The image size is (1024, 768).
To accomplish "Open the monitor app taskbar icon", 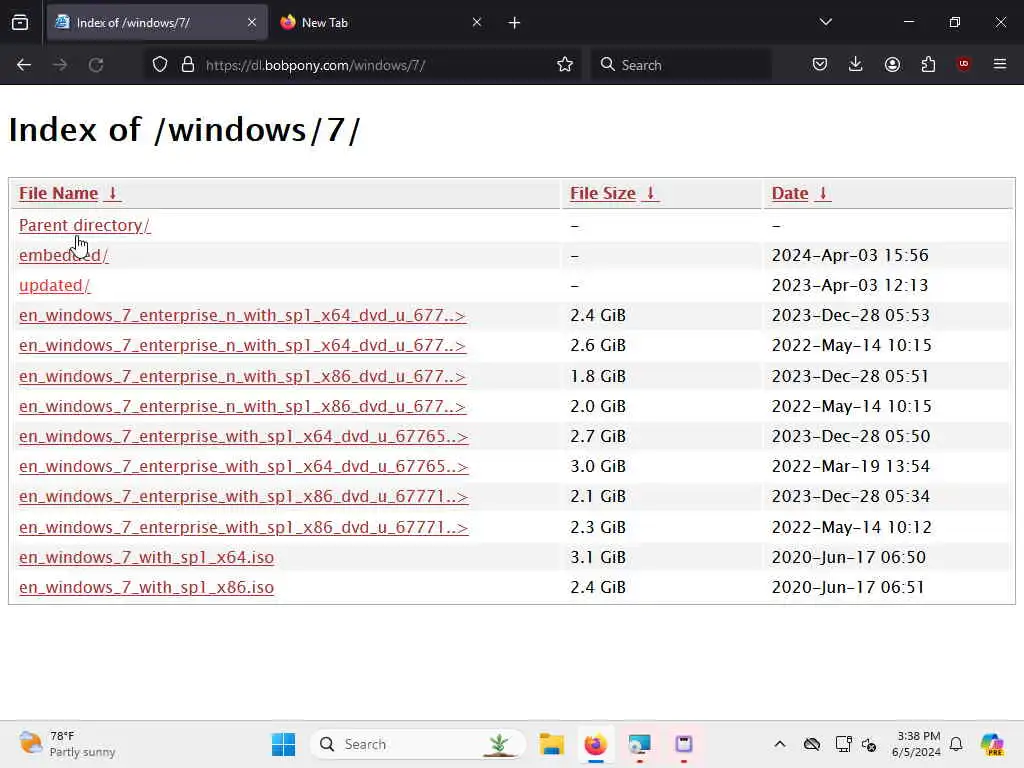I will pos(639,744).
